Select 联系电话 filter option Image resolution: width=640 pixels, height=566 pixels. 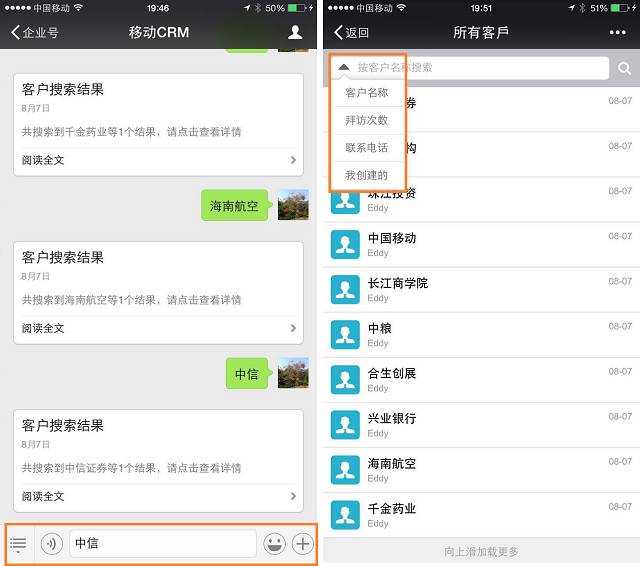click(367, 148)
